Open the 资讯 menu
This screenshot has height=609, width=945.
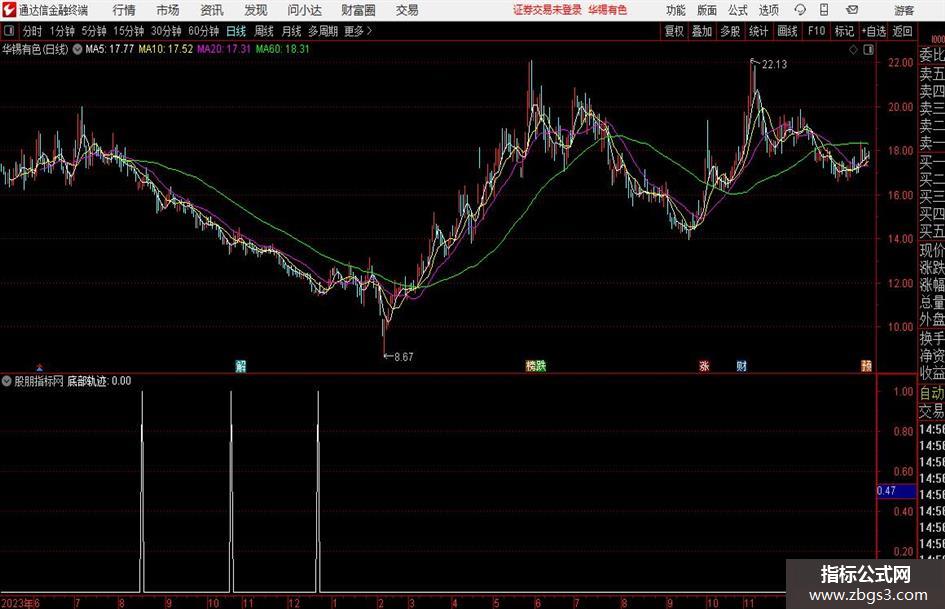pos(212,10)
